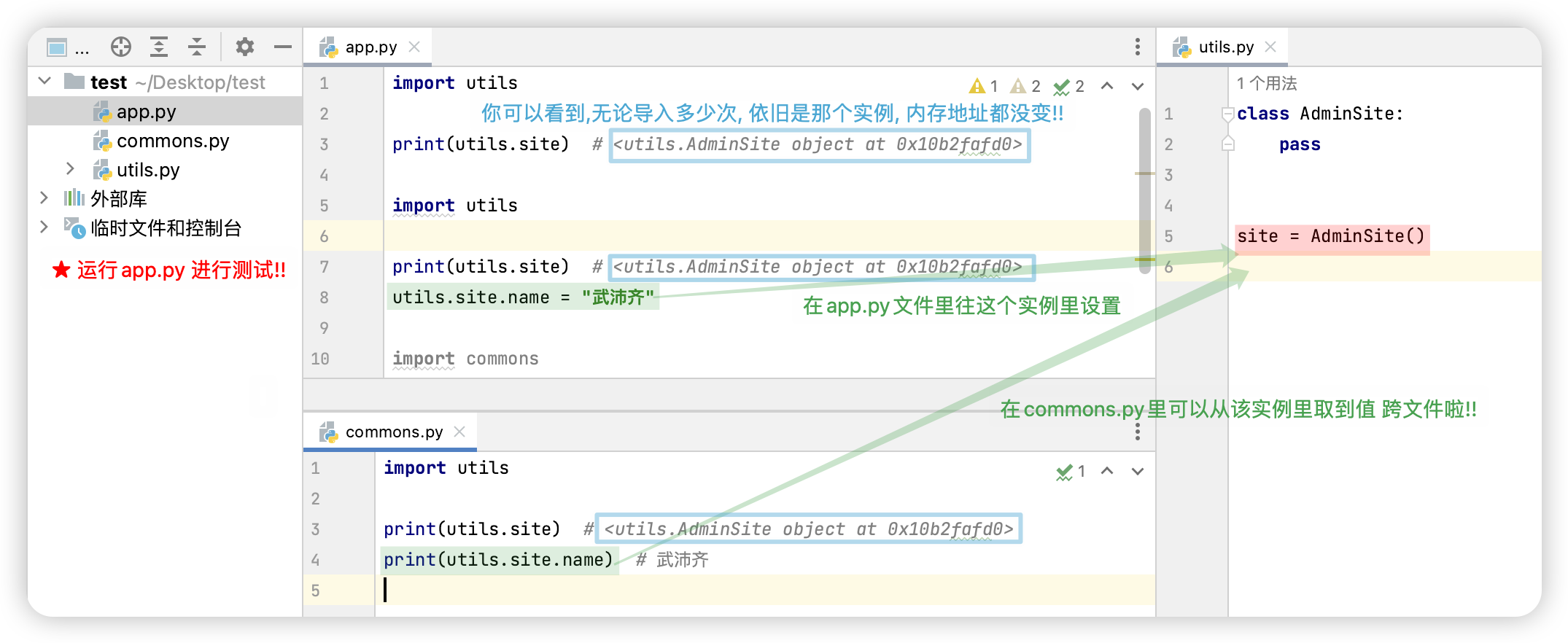Go to next highlighted error in app.py

click(x=1138, y=86)
